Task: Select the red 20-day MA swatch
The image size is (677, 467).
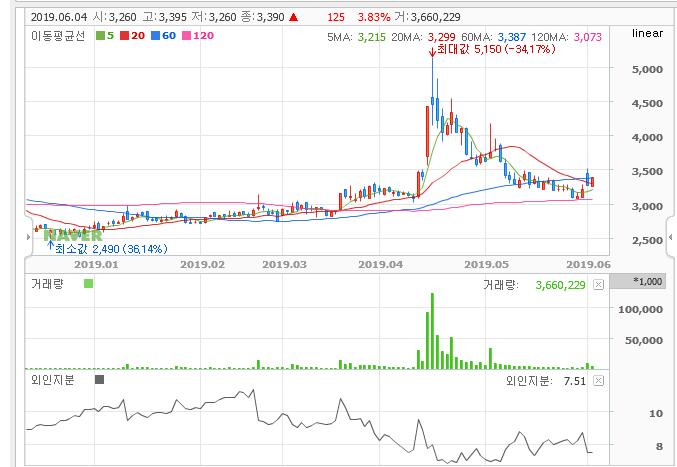Action: pos(124,36)
